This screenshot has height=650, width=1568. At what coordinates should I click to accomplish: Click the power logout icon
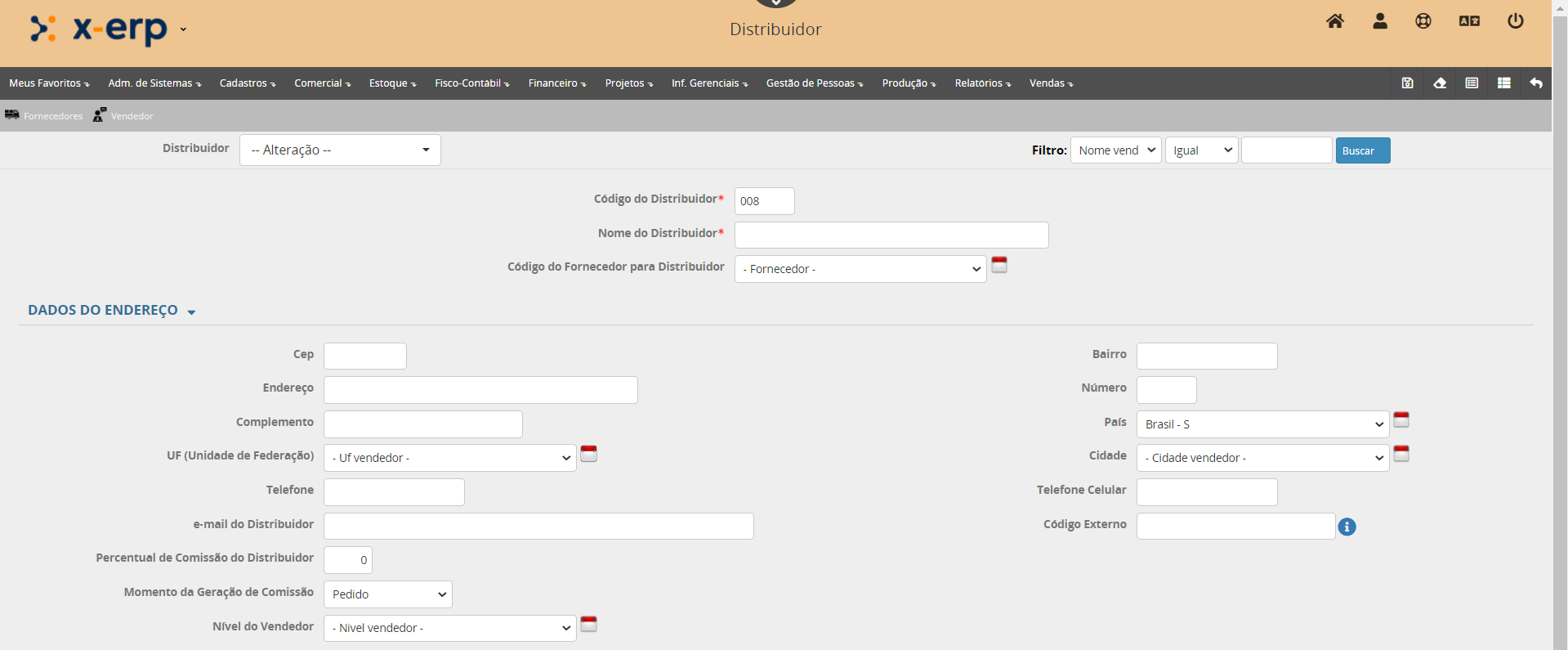coord(1515,21)
